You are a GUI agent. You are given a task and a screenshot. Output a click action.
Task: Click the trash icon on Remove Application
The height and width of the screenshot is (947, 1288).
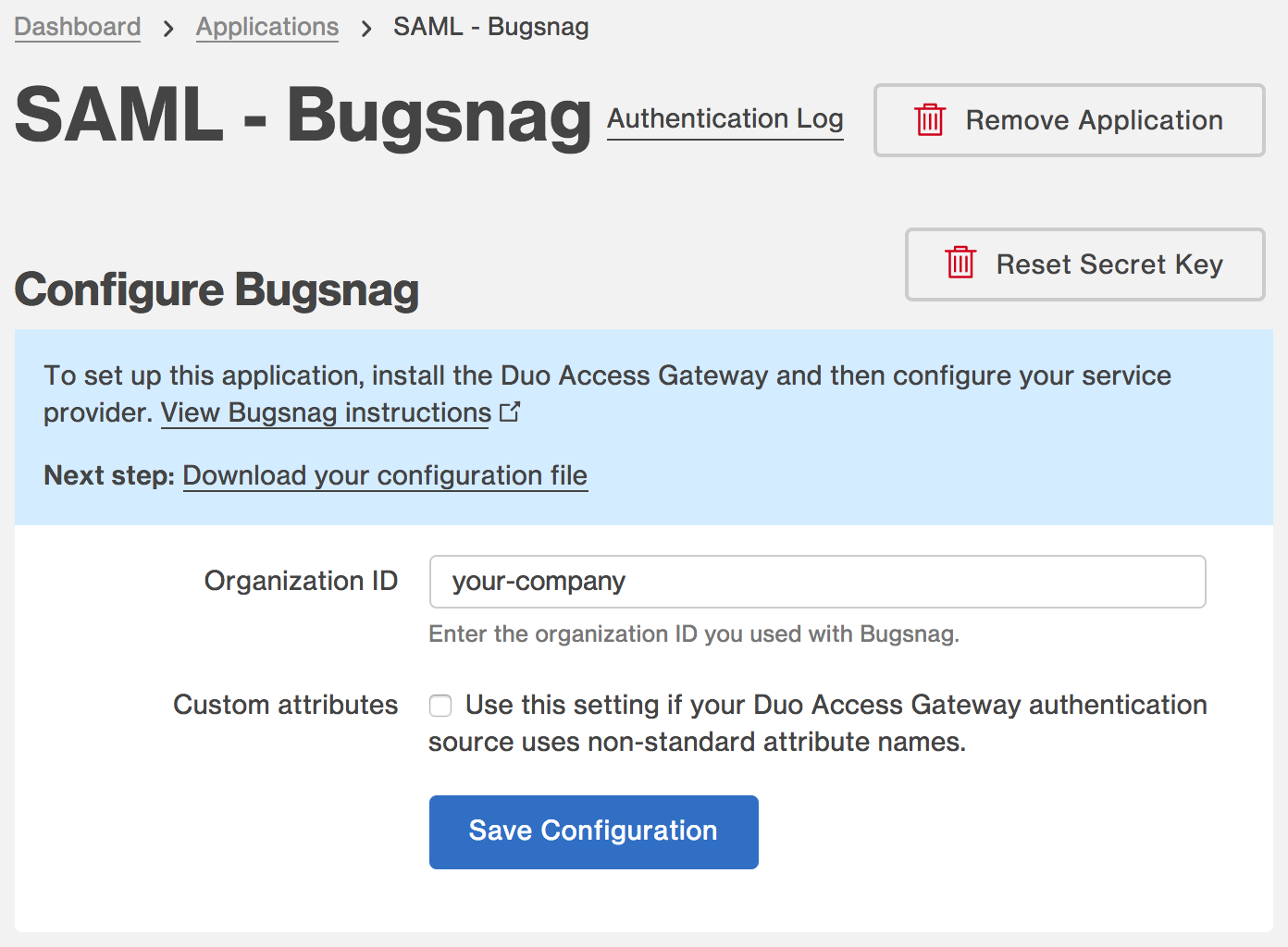point(929,120)
